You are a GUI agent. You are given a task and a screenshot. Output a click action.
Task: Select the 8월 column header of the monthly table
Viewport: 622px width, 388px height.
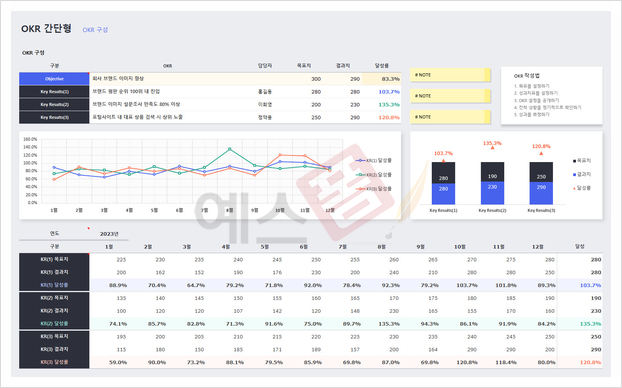[382, 247]
